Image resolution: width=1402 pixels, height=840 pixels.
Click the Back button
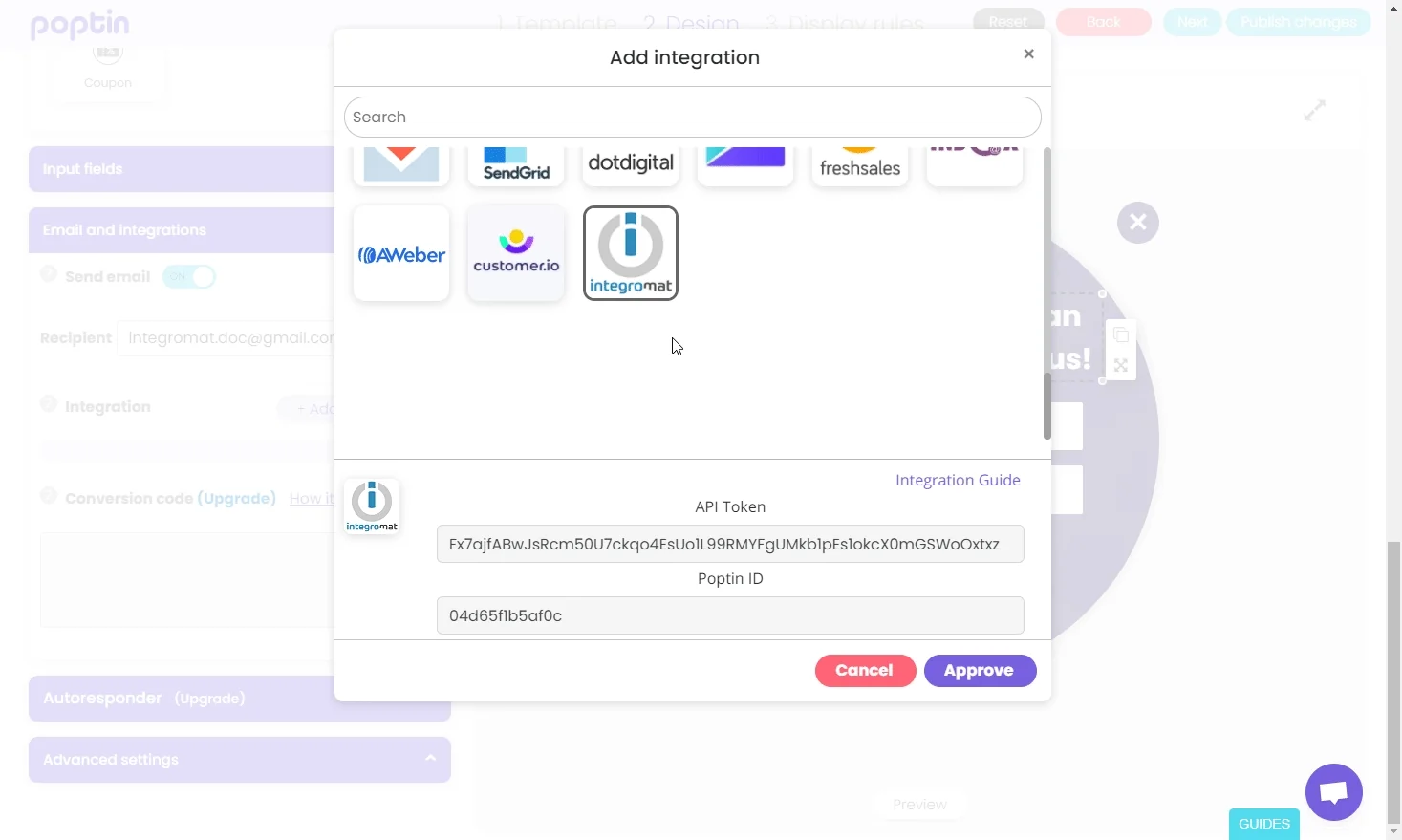click(x=1104, y=22)
